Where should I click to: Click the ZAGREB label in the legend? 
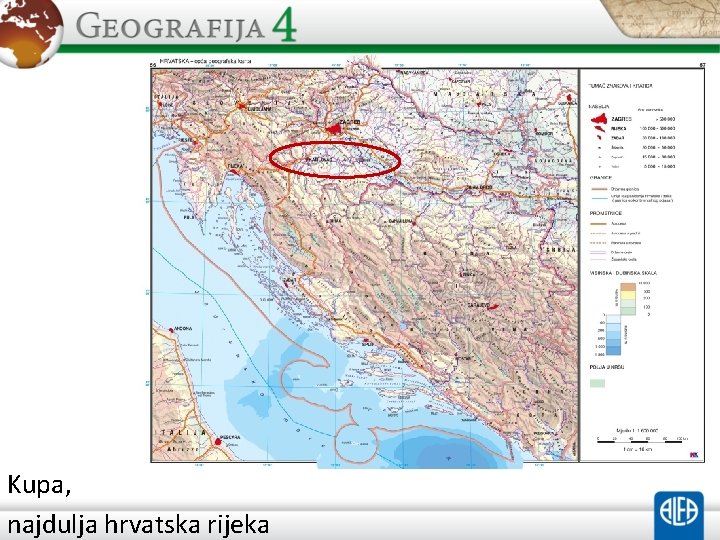coord(621,119)
